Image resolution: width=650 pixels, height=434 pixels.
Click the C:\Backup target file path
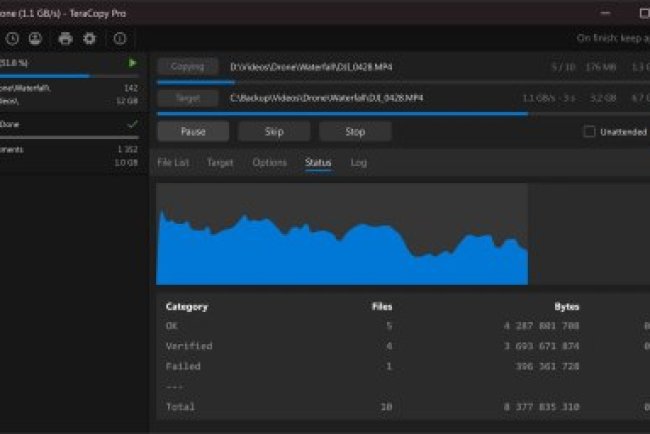[x=327, y=98]
